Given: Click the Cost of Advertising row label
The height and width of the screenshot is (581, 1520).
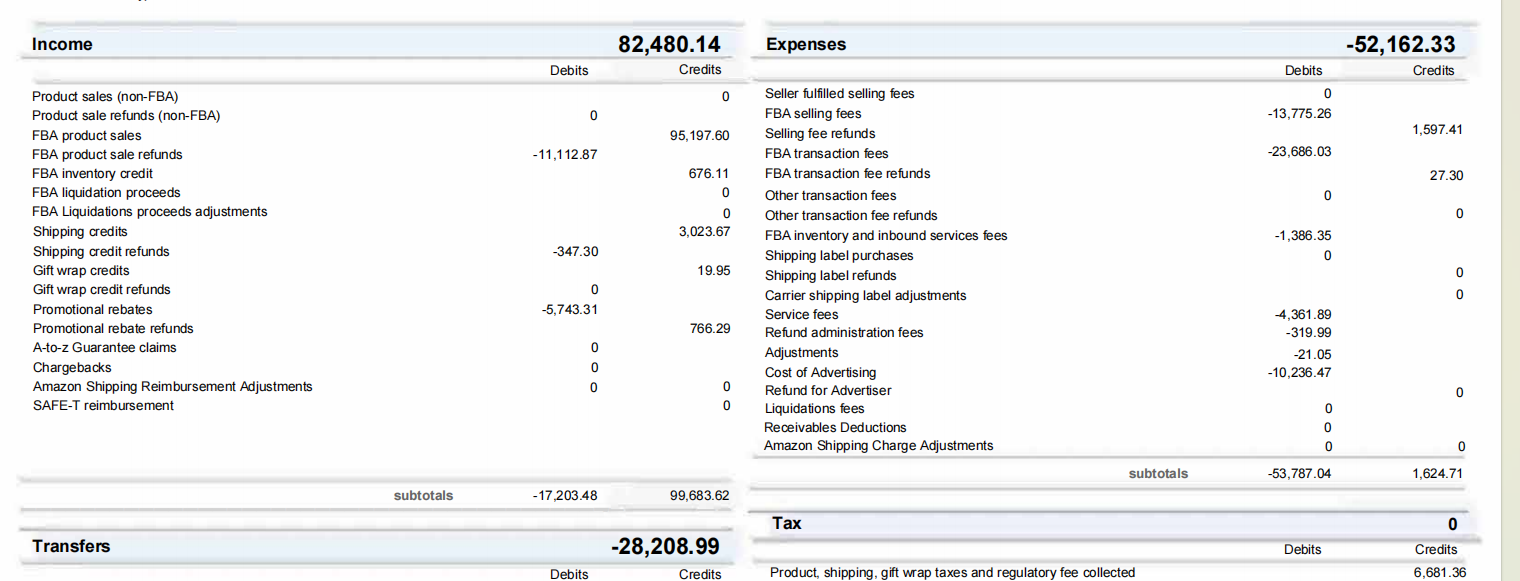Looking at the screenshot, I should pos(820,372).
